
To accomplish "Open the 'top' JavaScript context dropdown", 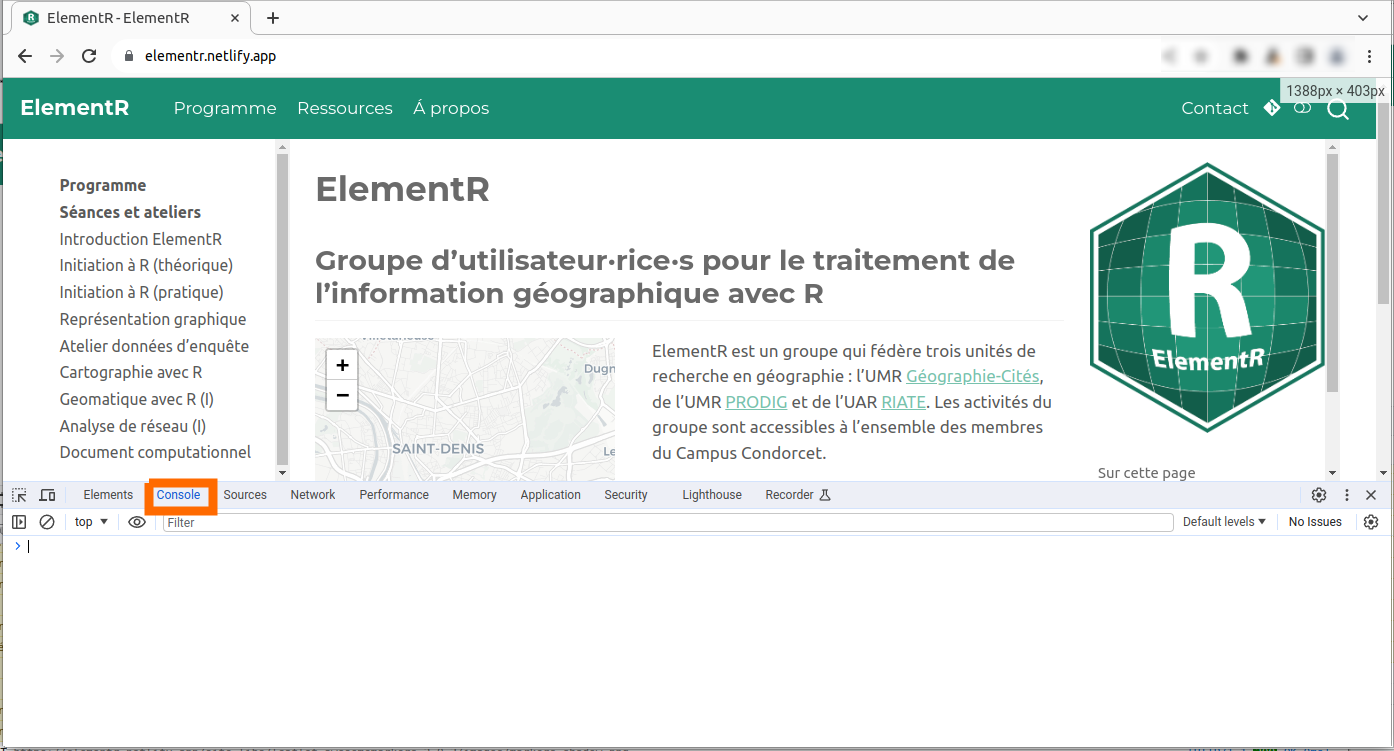I will [91, 522].
